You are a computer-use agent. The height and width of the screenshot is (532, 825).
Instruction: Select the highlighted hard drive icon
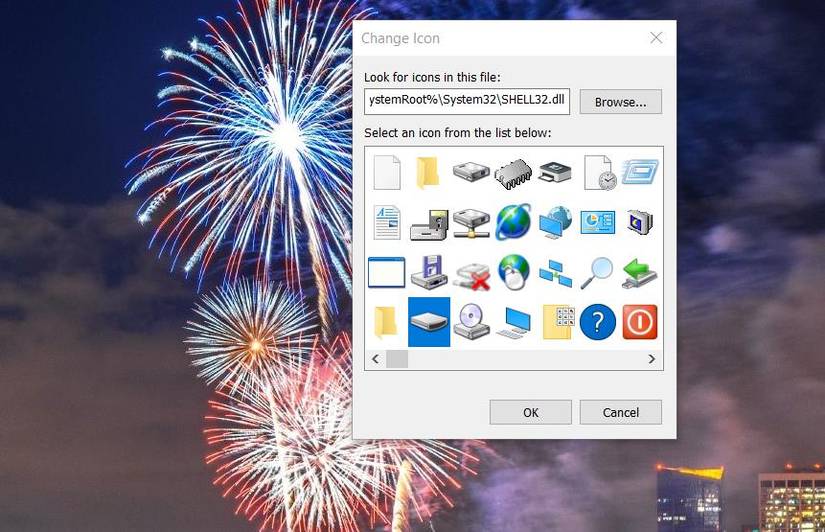[429, 322]
